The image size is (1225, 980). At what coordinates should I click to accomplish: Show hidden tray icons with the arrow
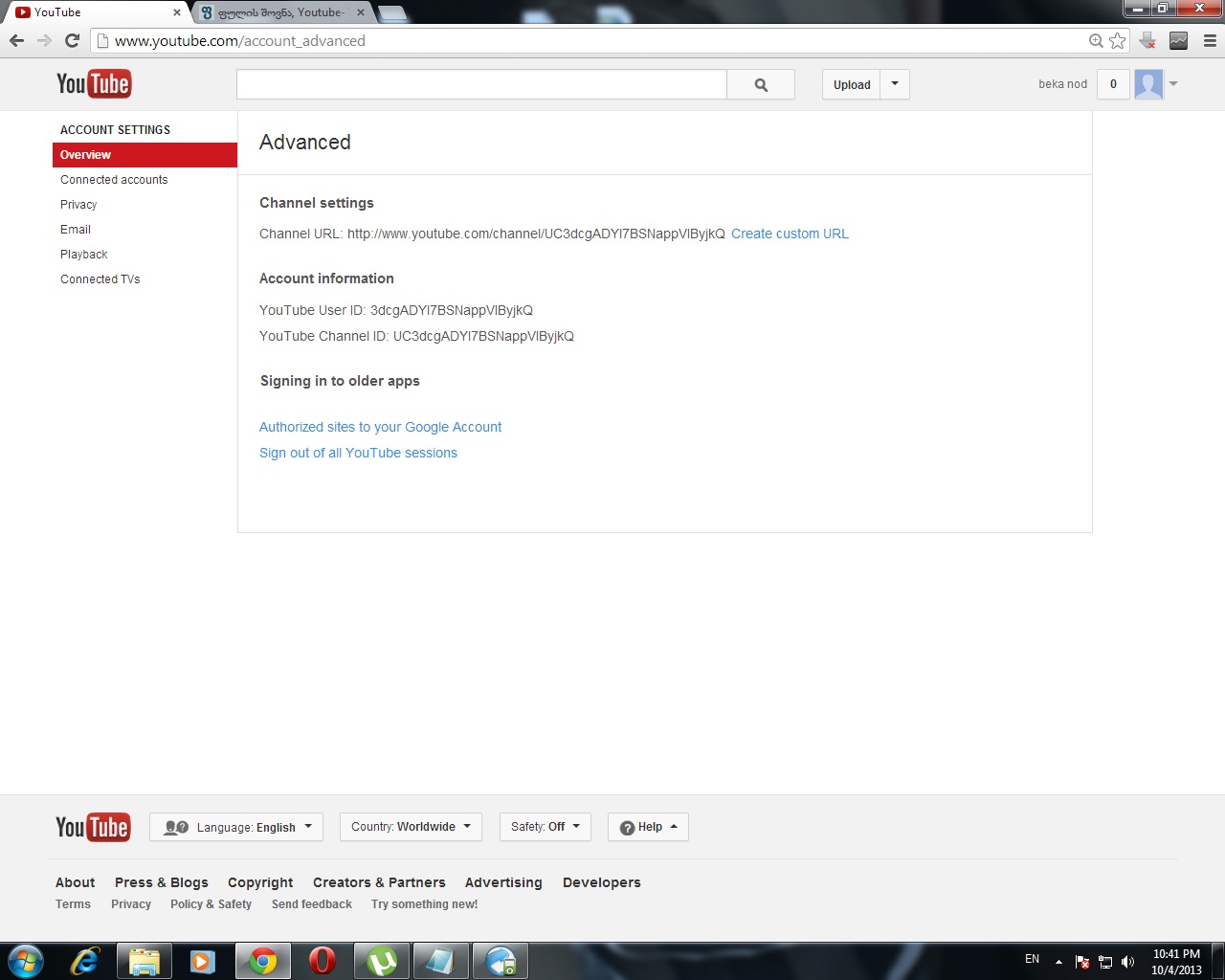1058,962
